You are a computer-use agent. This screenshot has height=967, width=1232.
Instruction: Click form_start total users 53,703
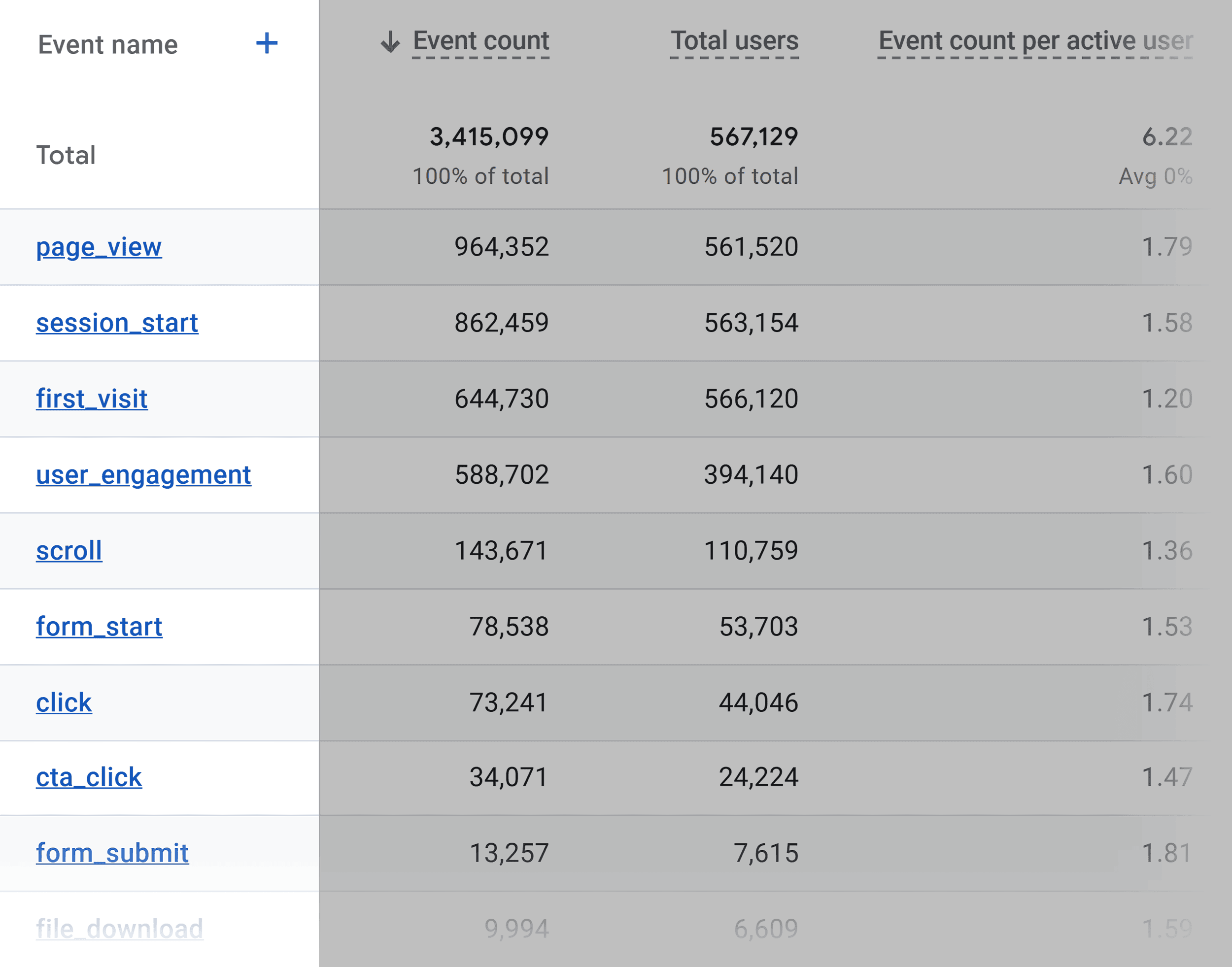pos(758,626)
